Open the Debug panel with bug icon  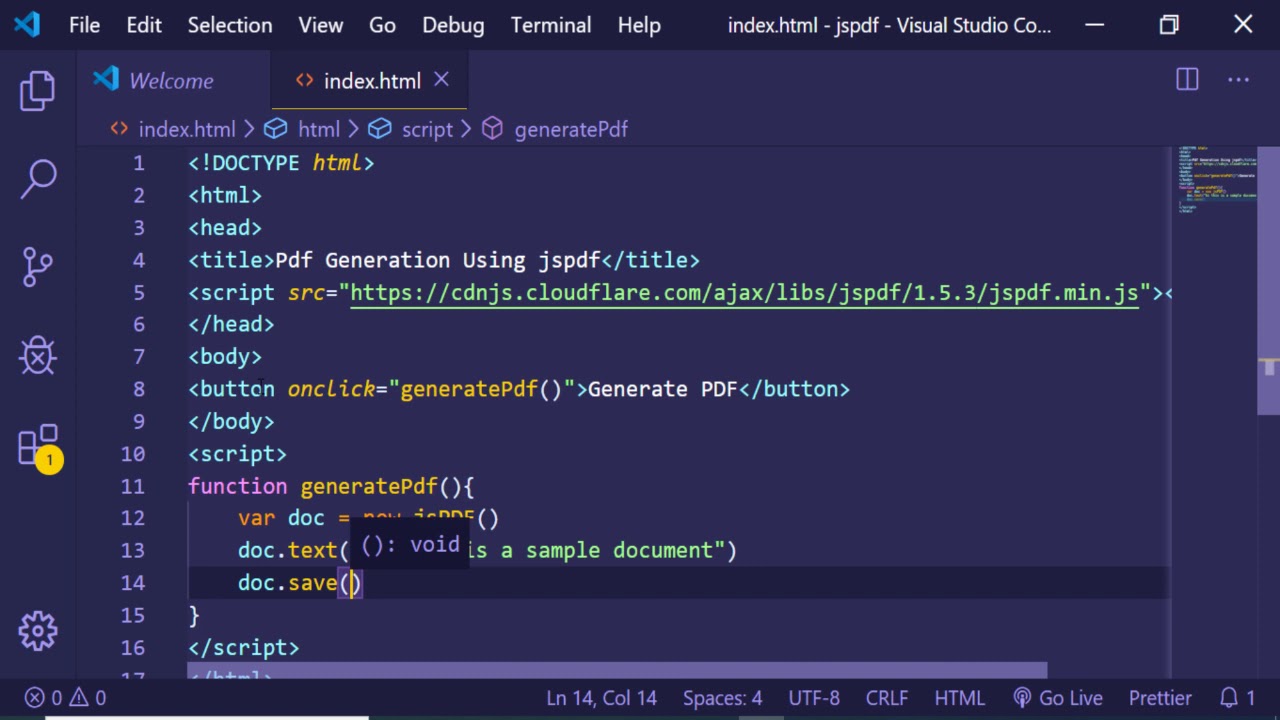click(x=38, y=355)
